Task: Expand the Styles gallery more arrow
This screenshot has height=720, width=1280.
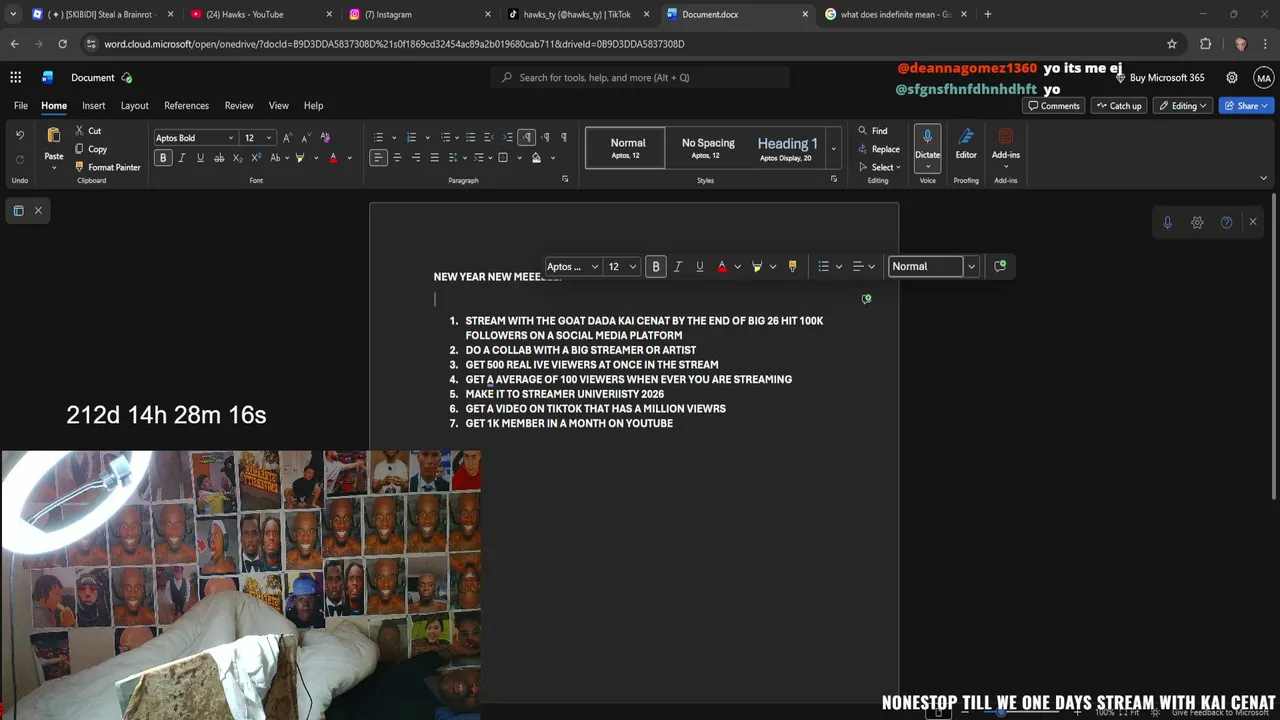Action: point(833,149)
